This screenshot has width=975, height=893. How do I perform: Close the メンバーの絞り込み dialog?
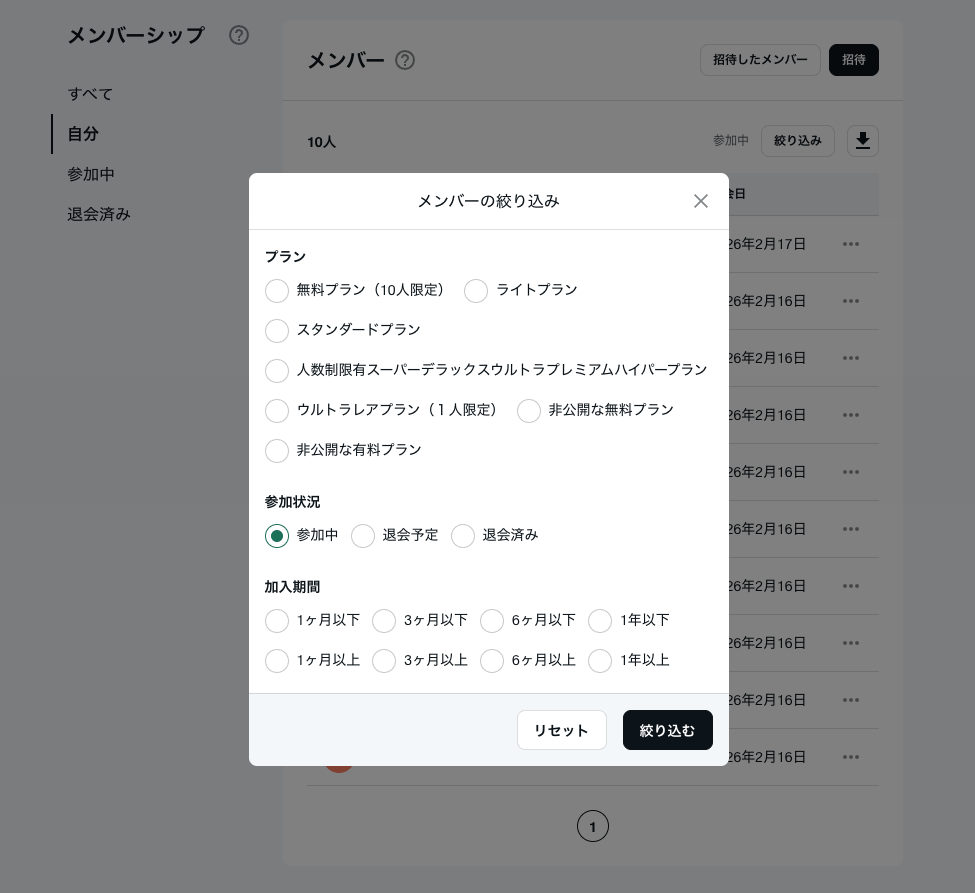[701, 201]
